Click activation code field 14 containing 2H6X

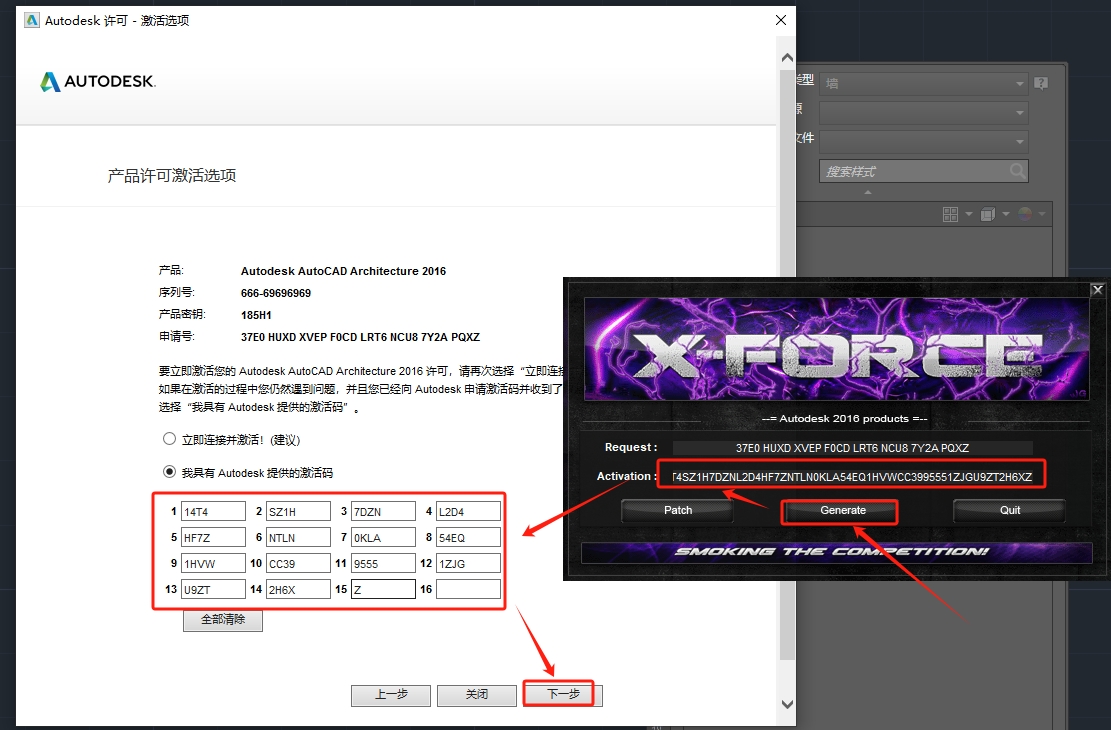298,589
